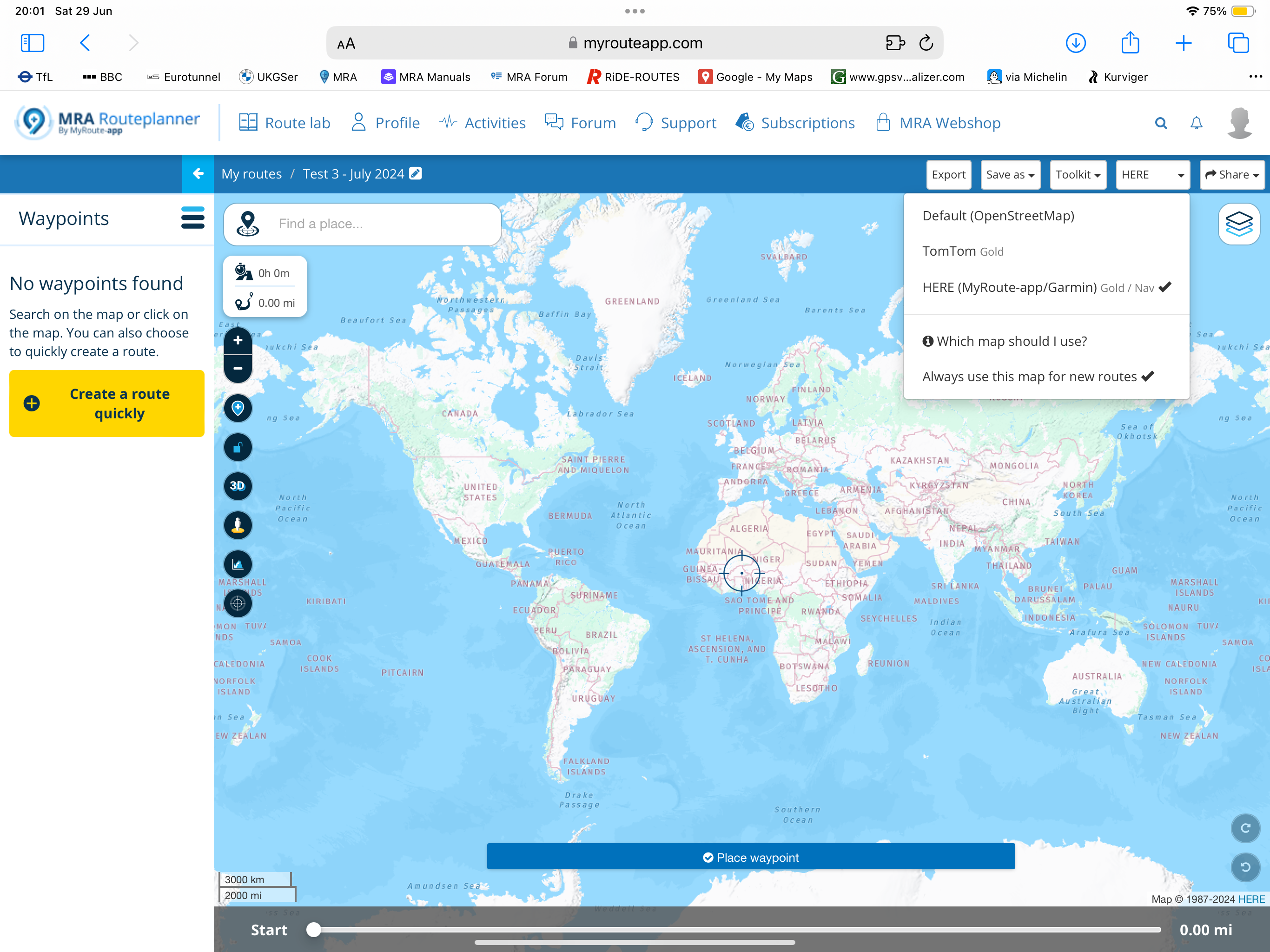Expand the Save as dropdown

pos(1010,175)
